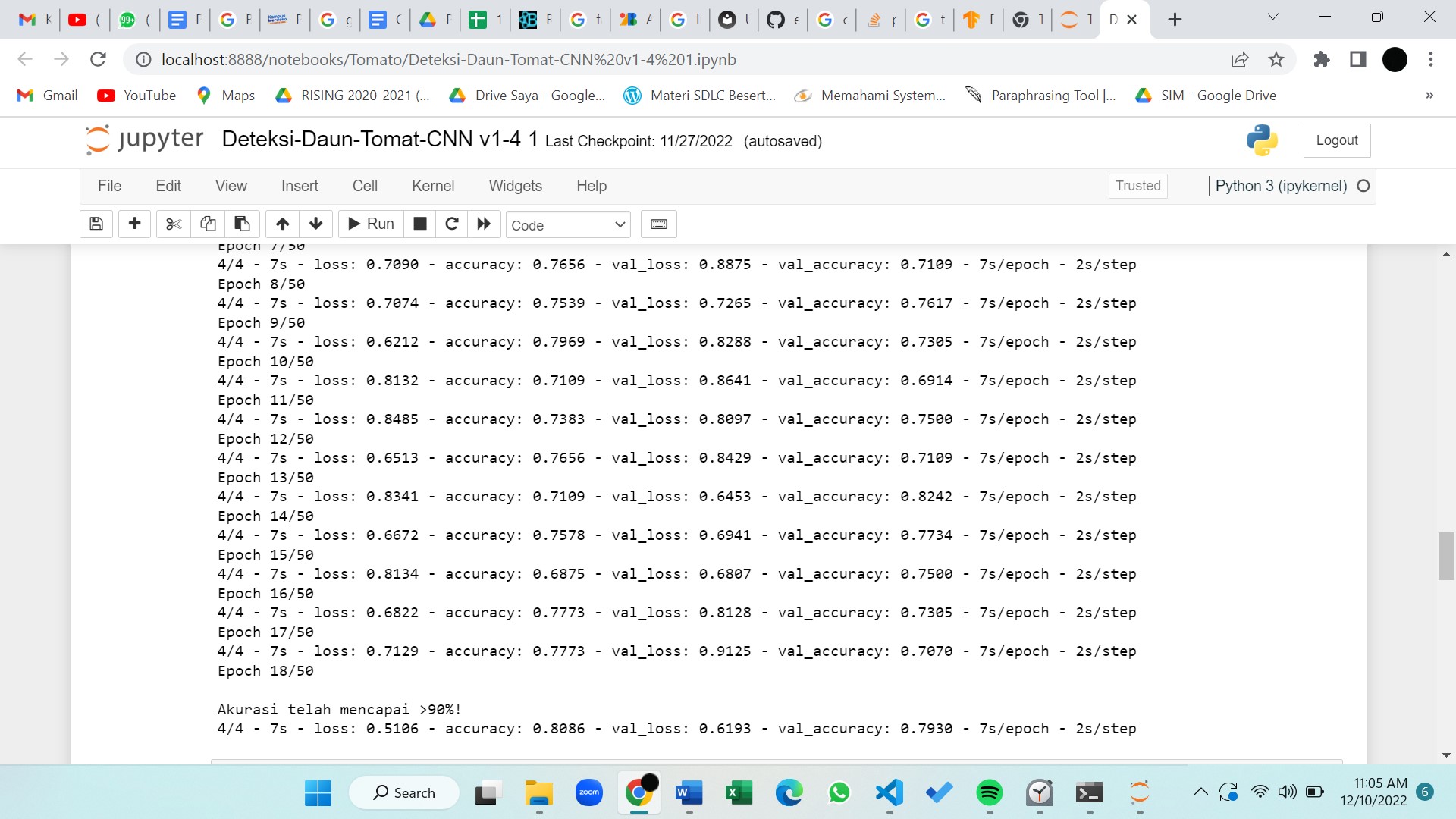Open the Cell menu

364,186
